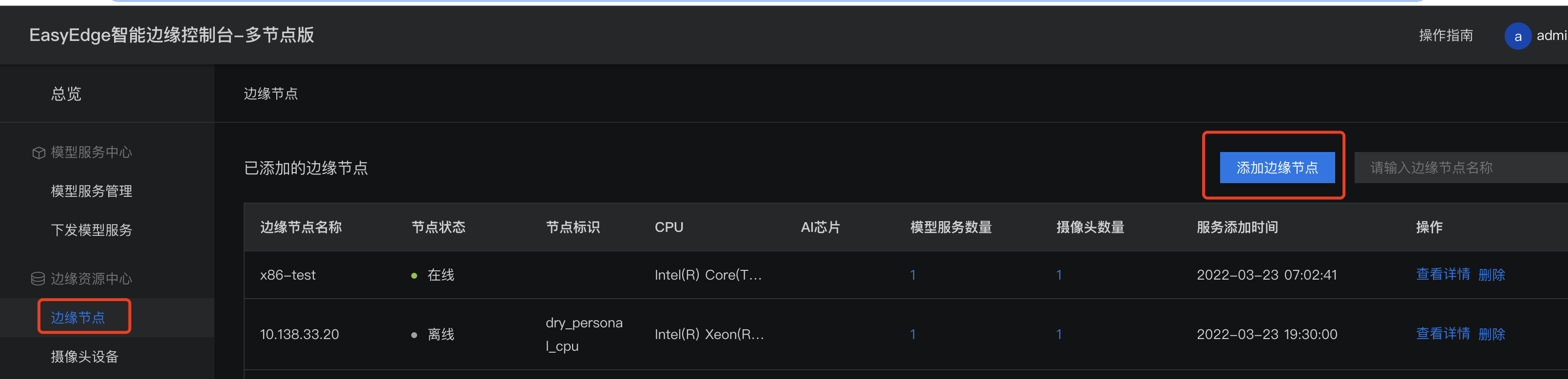The height and width of the screenshot is (379, 1568).
Task: Delete node 10.138.33.20
Action: (1492, 334)
